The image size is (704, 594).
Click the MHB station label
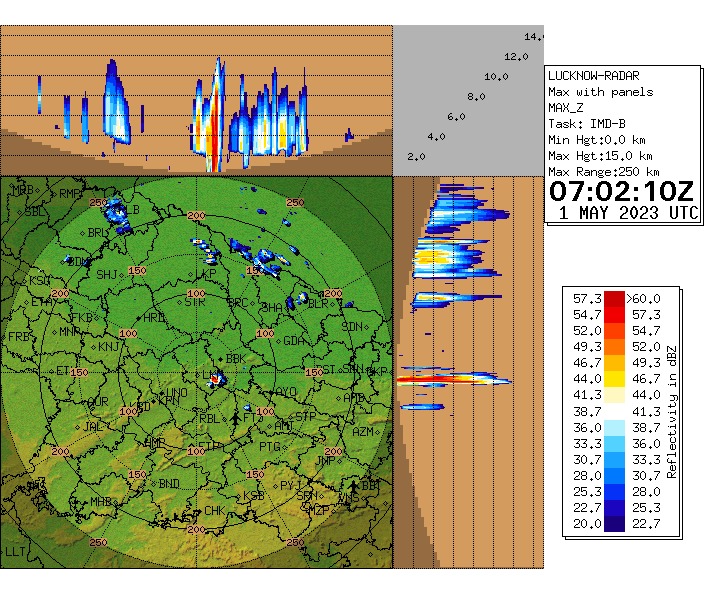click(101, 502)
